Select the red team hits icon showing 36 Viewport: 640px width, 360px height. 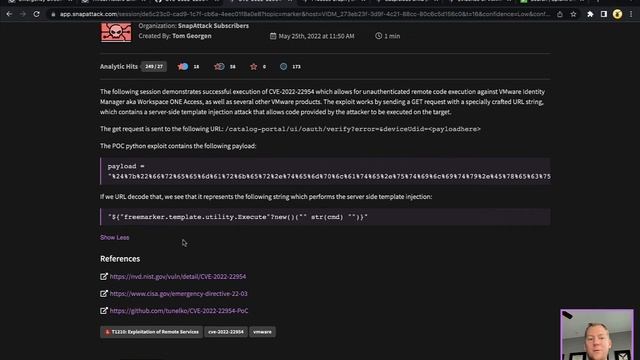219,67
